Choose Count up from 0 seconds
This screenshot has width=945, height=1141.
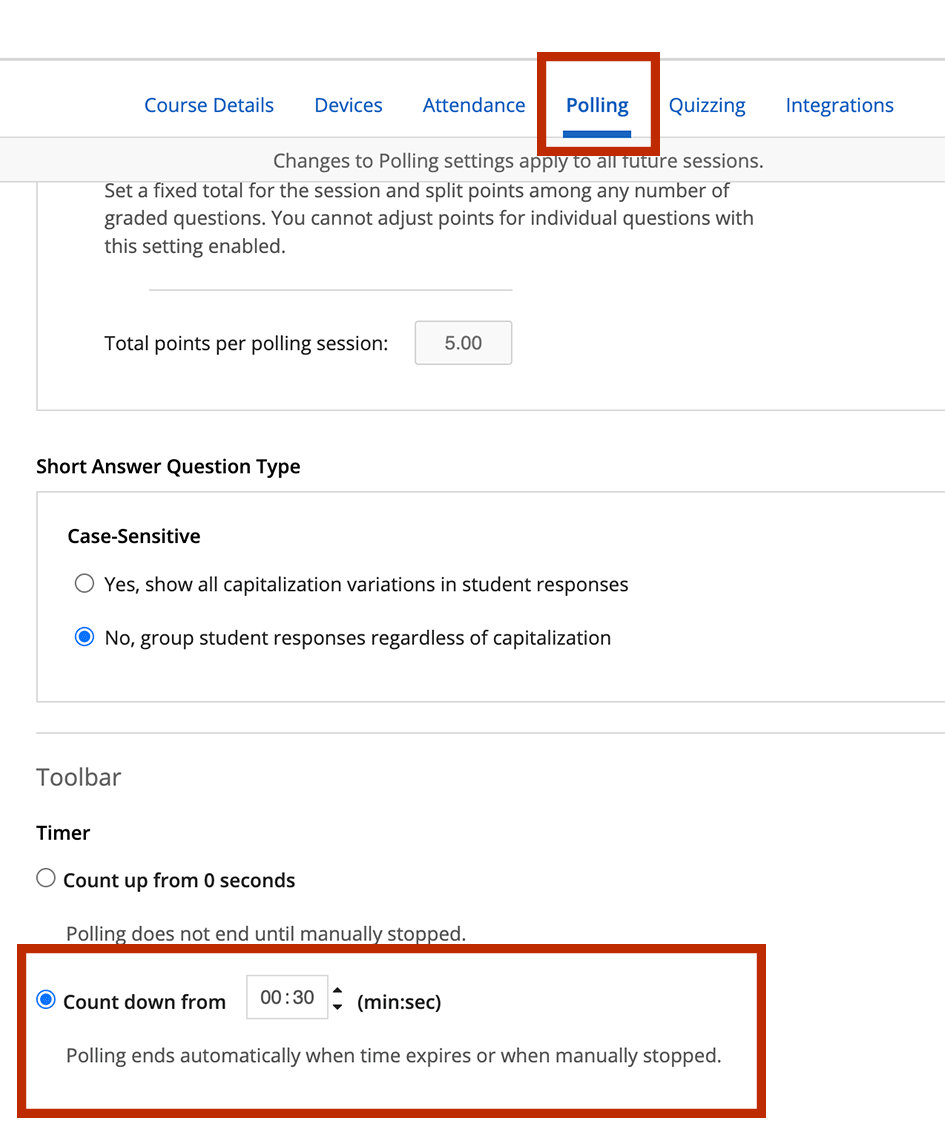[x=46, y=878]
